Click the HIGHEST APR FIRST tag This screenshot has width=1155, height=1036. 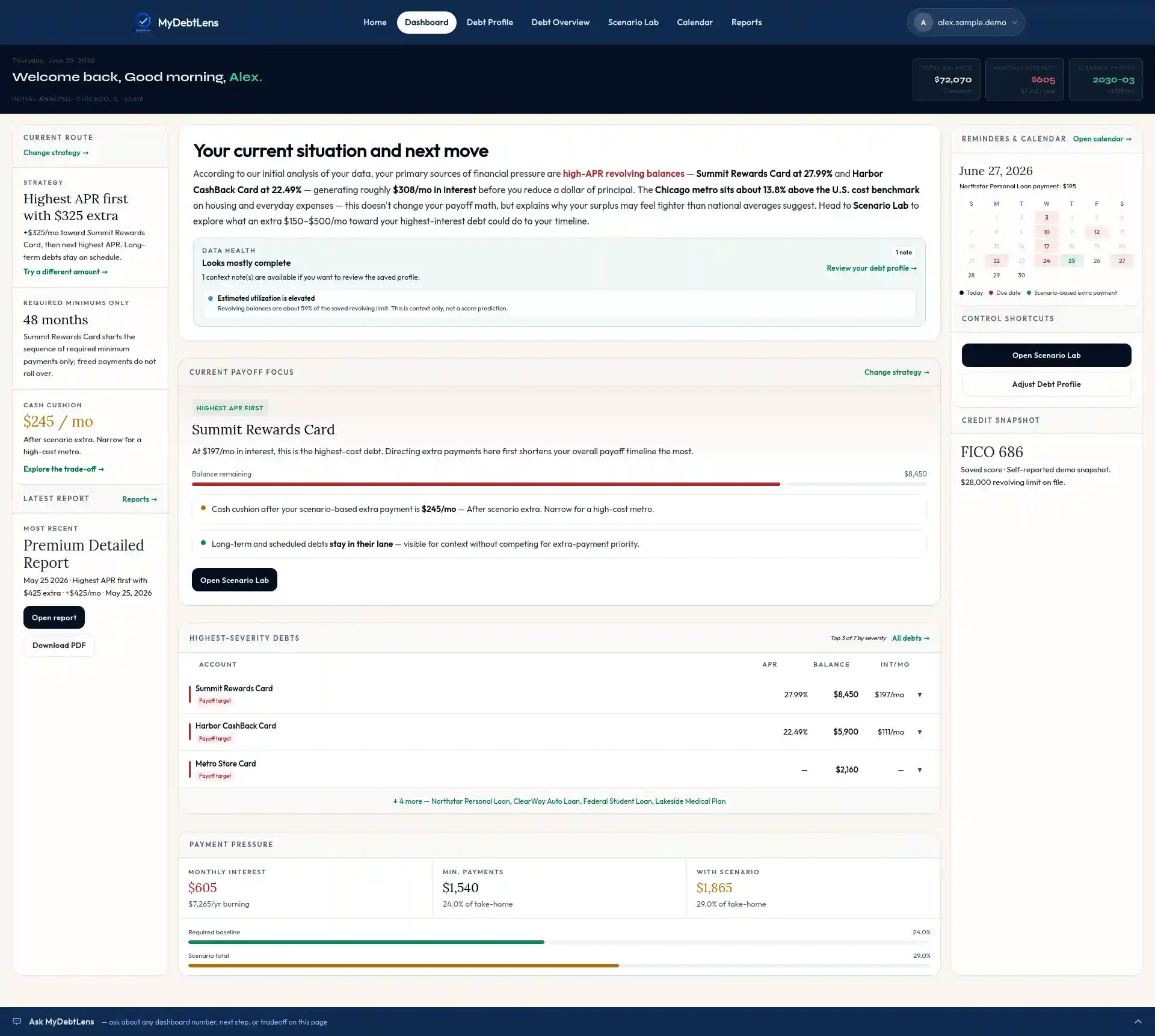coord(230,408)
